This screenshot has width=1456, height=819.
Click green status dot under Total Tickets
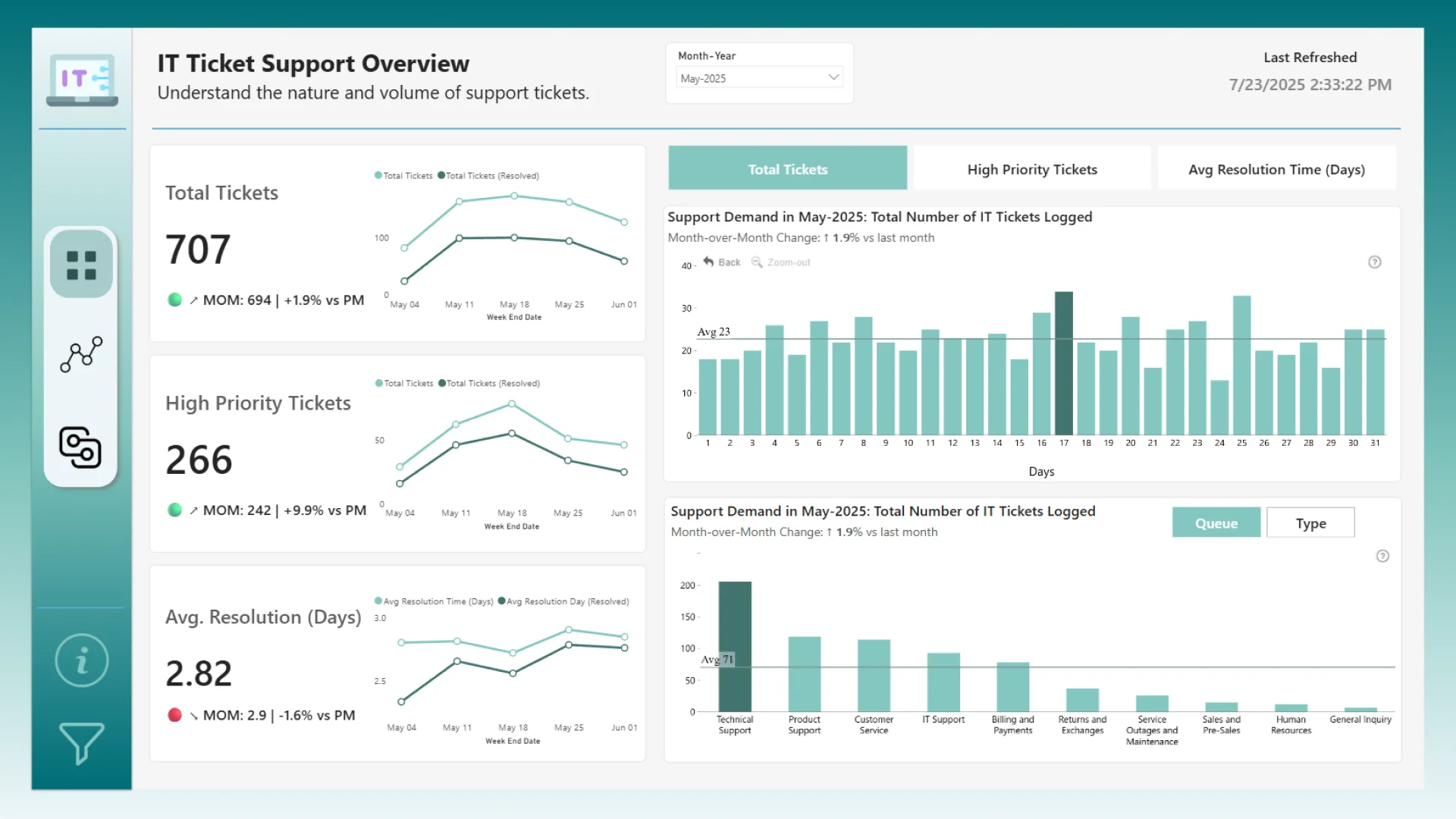tap(174, 300)
